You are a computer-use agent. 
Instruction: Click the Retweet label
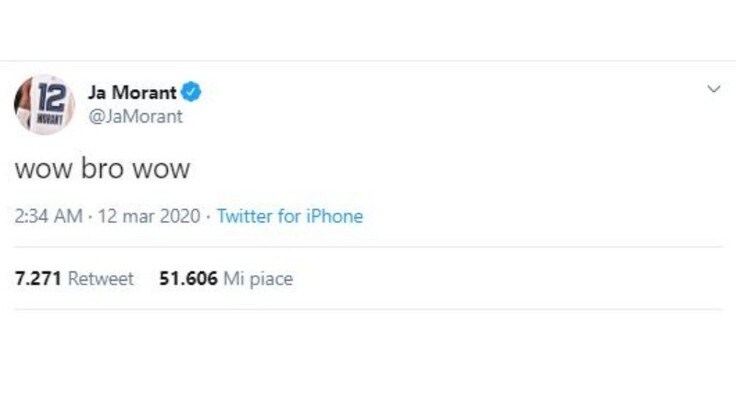[100, 278]
